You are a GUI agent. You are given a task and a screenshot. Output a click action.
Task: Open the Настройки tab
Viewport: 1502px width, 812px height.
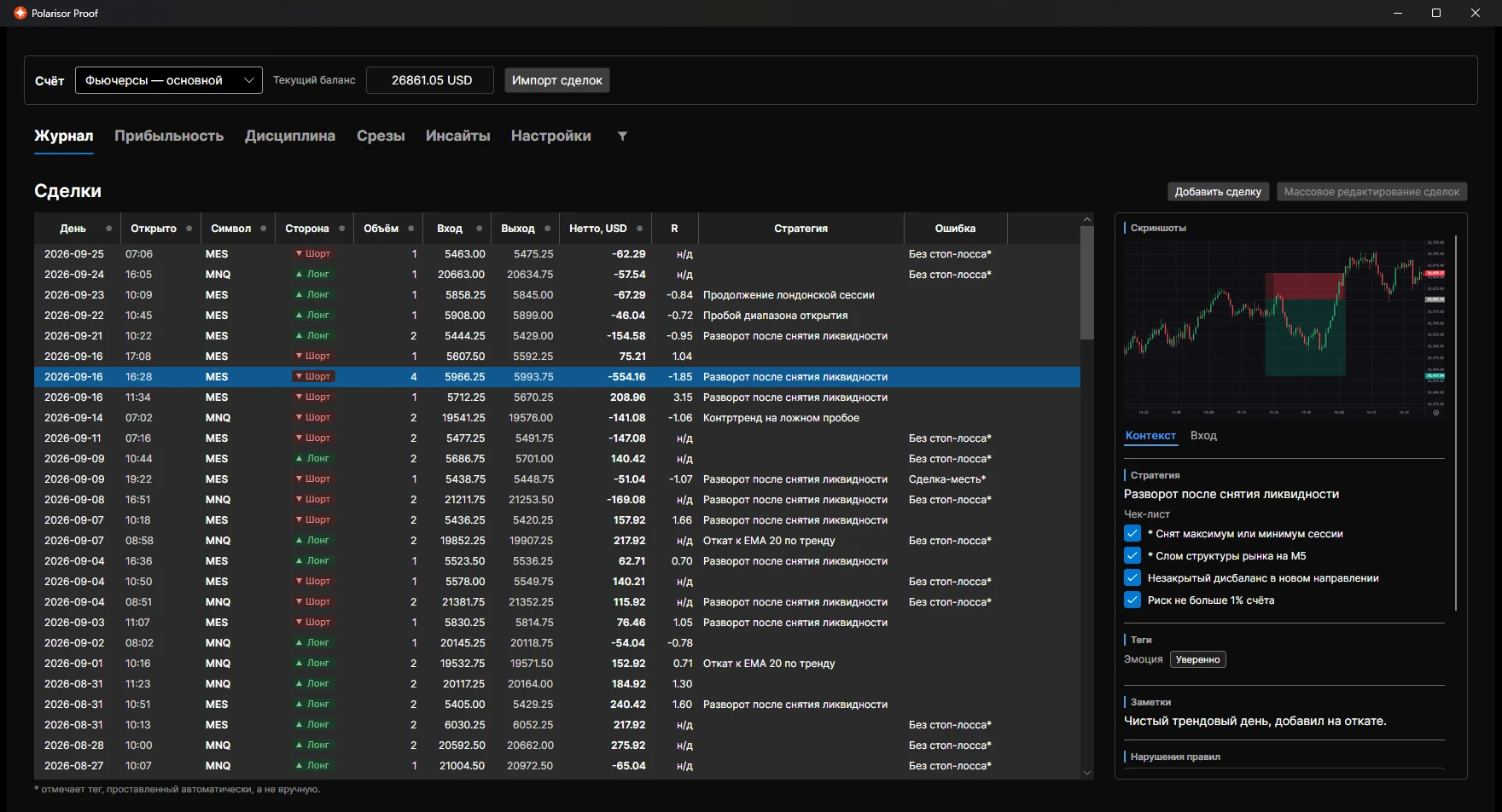[x=550, y=136]
